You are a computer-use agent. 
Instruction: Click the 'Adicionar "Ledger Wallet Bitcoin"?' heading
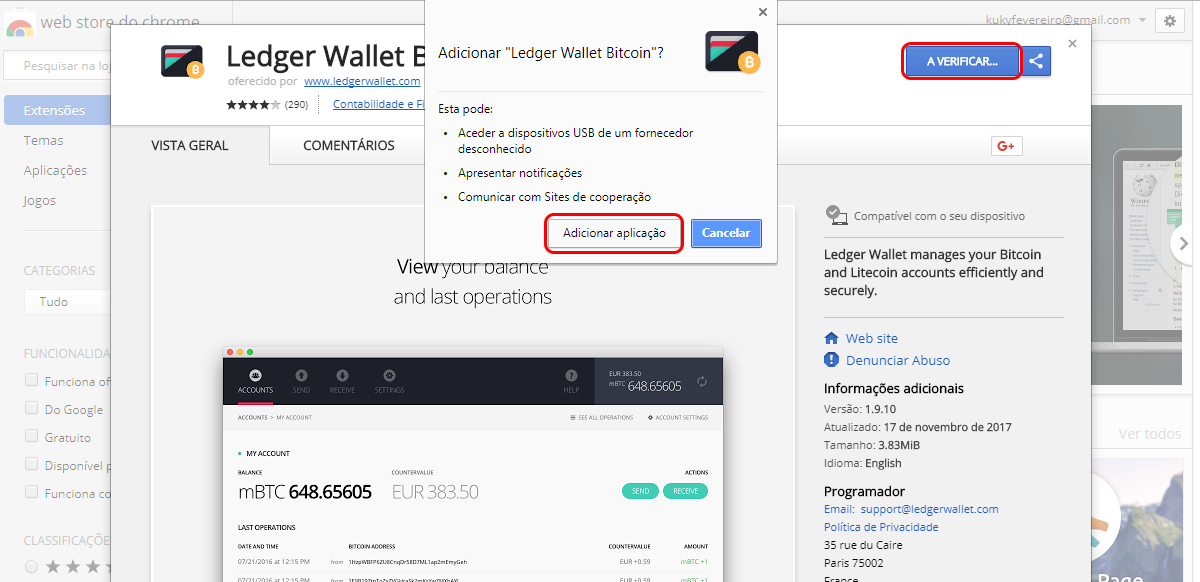click(x=551, y=52)
